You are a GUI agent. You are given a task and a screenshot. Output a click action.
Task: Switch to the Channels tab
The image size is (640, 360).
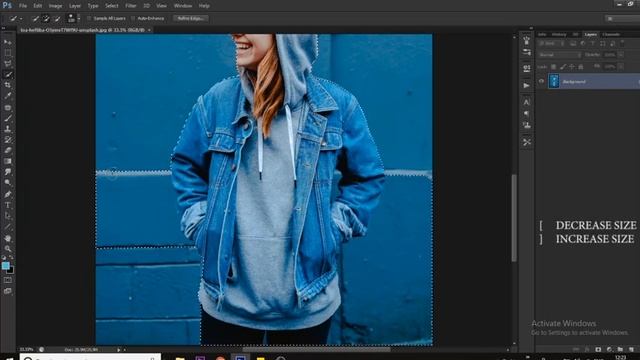click(611, 35)
